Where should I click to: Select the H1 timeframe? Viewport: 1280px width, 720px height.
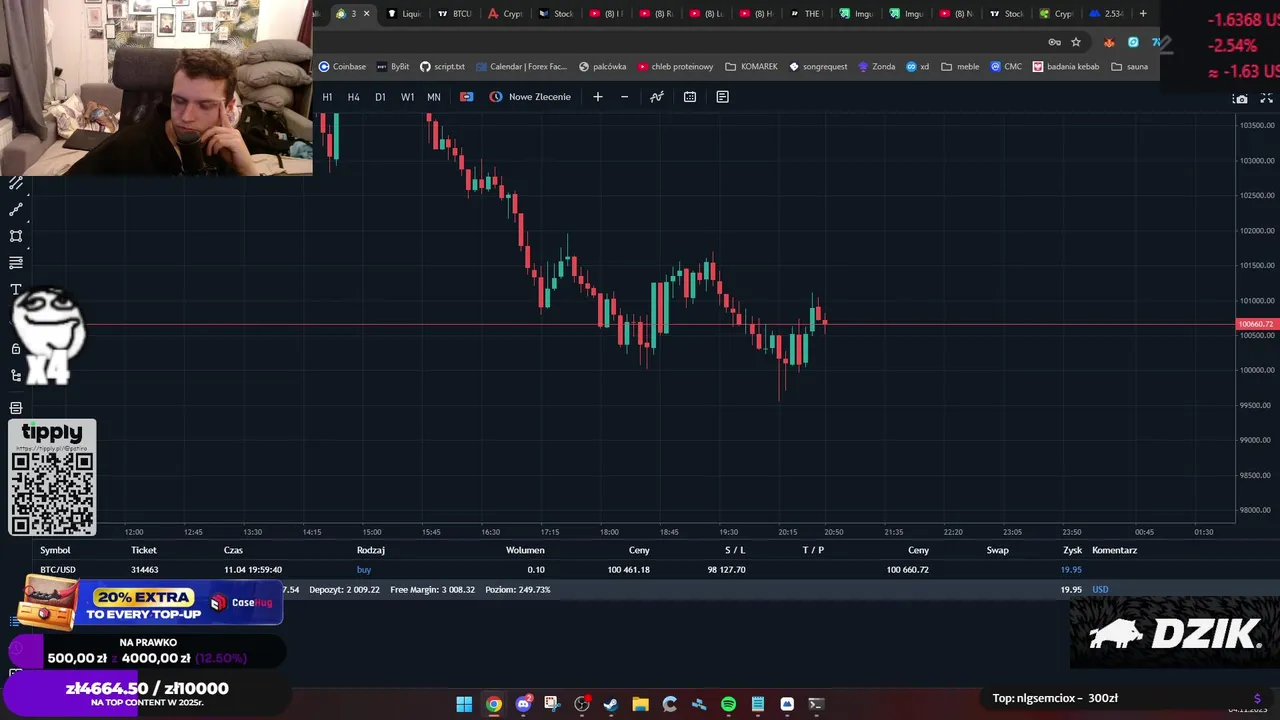click(327, 97)
